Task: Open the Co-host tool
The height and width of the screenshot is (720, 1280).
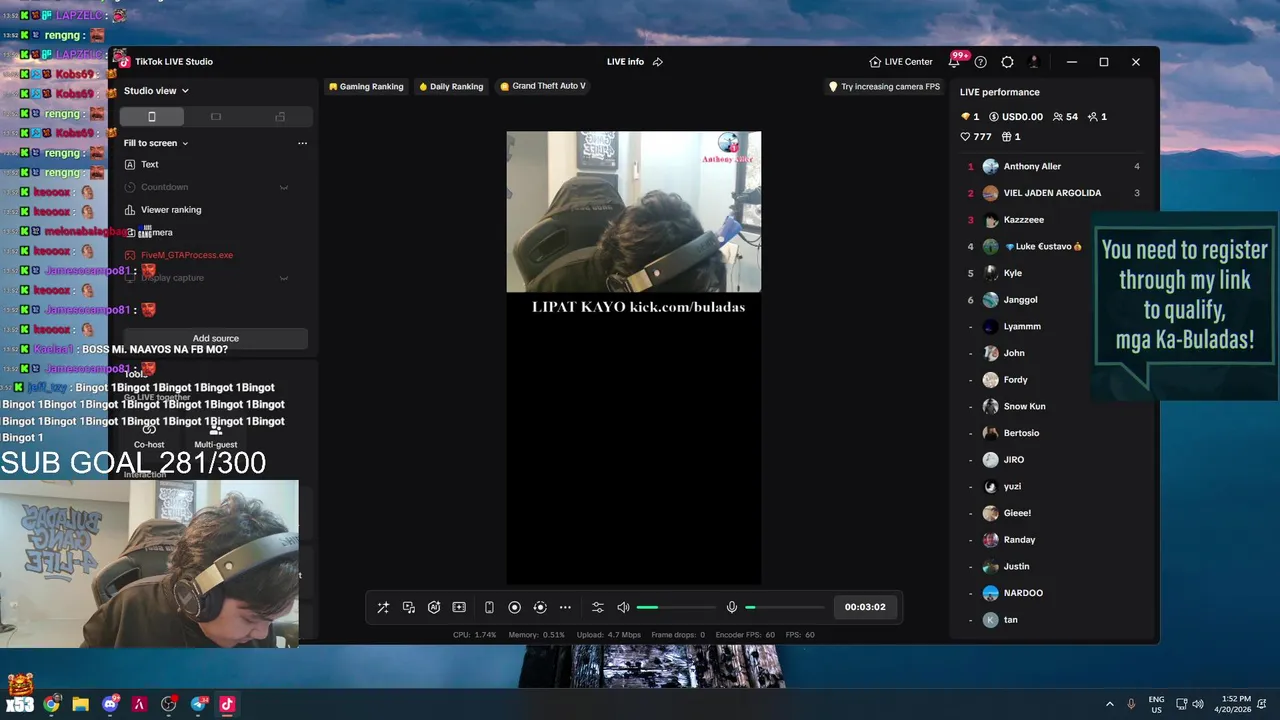Action: [149, 436]
